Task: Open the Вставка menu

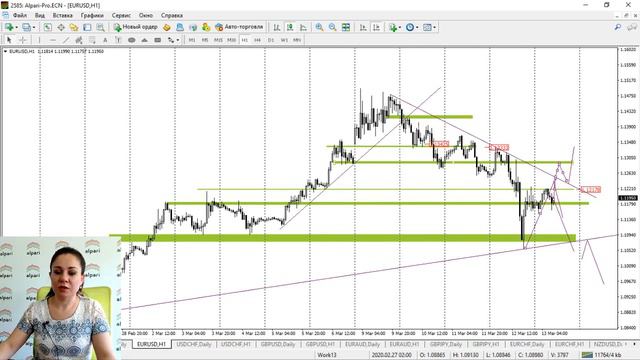Action: point(62,16)
